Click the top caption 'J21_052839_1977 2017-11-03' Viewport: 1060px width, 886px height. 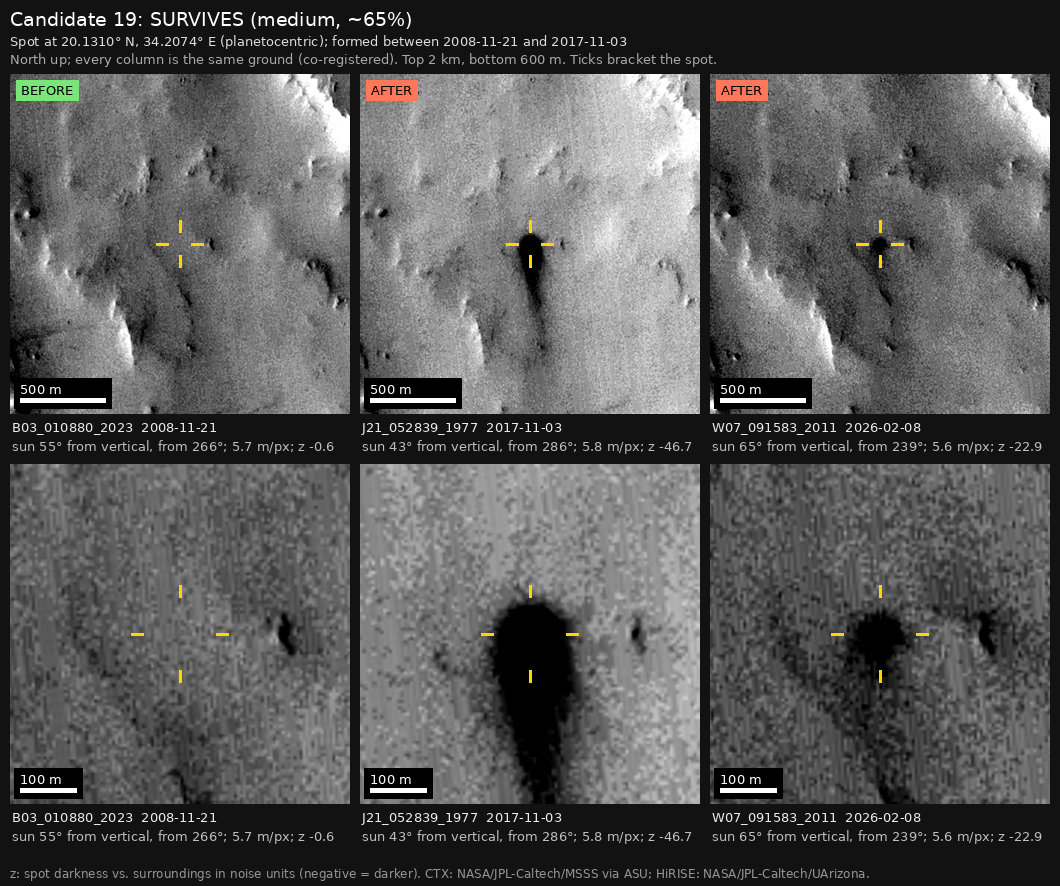pos(462,428)
